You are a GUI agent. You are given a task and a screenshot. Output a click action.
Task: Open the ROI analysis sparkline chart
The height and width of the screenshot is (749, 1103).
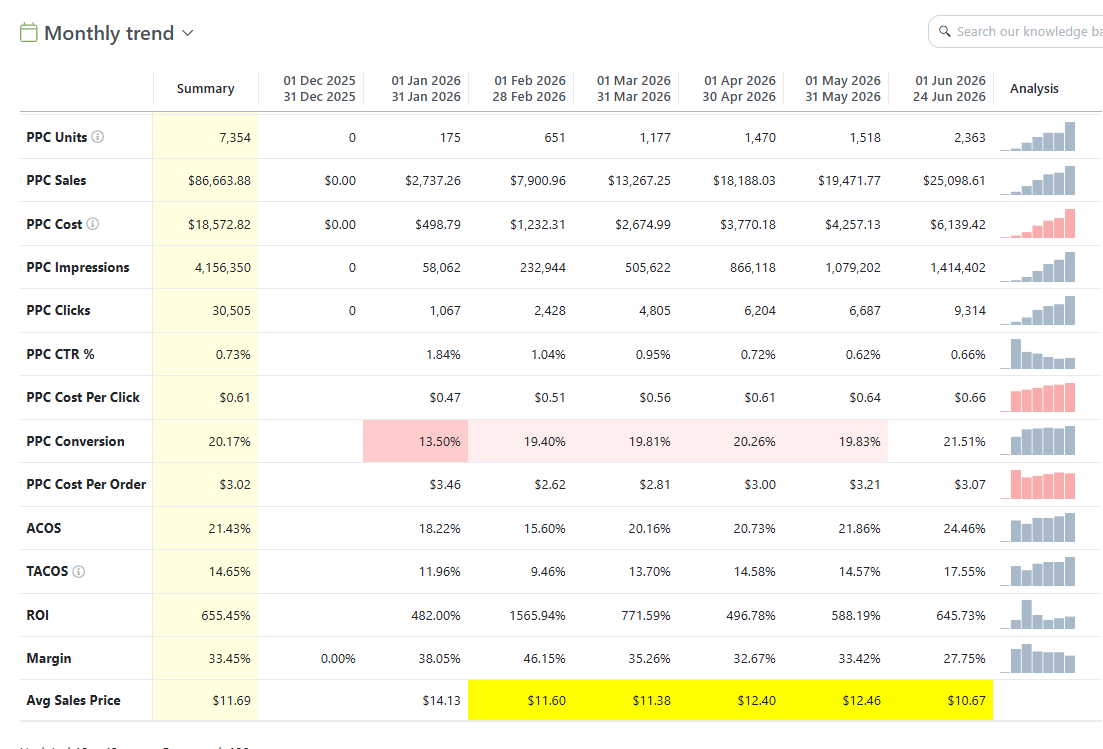tap(1038, 615)
